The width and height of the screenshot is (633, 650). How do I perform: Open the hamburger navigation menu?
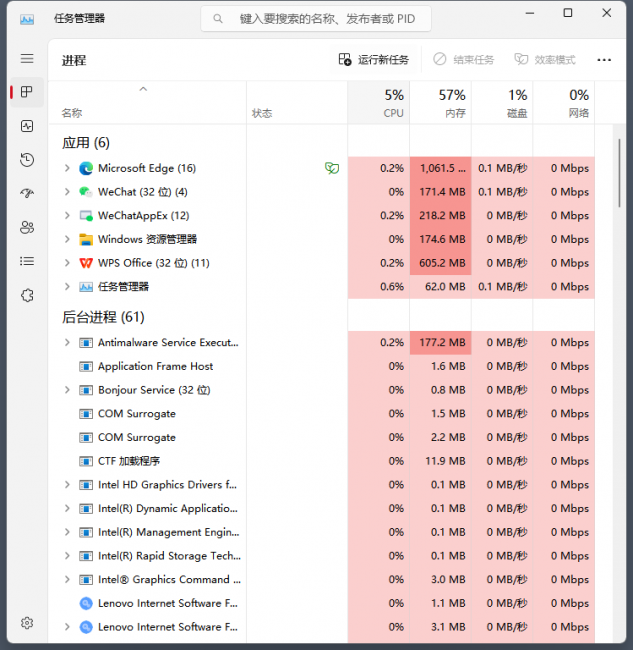coord(27,58)
